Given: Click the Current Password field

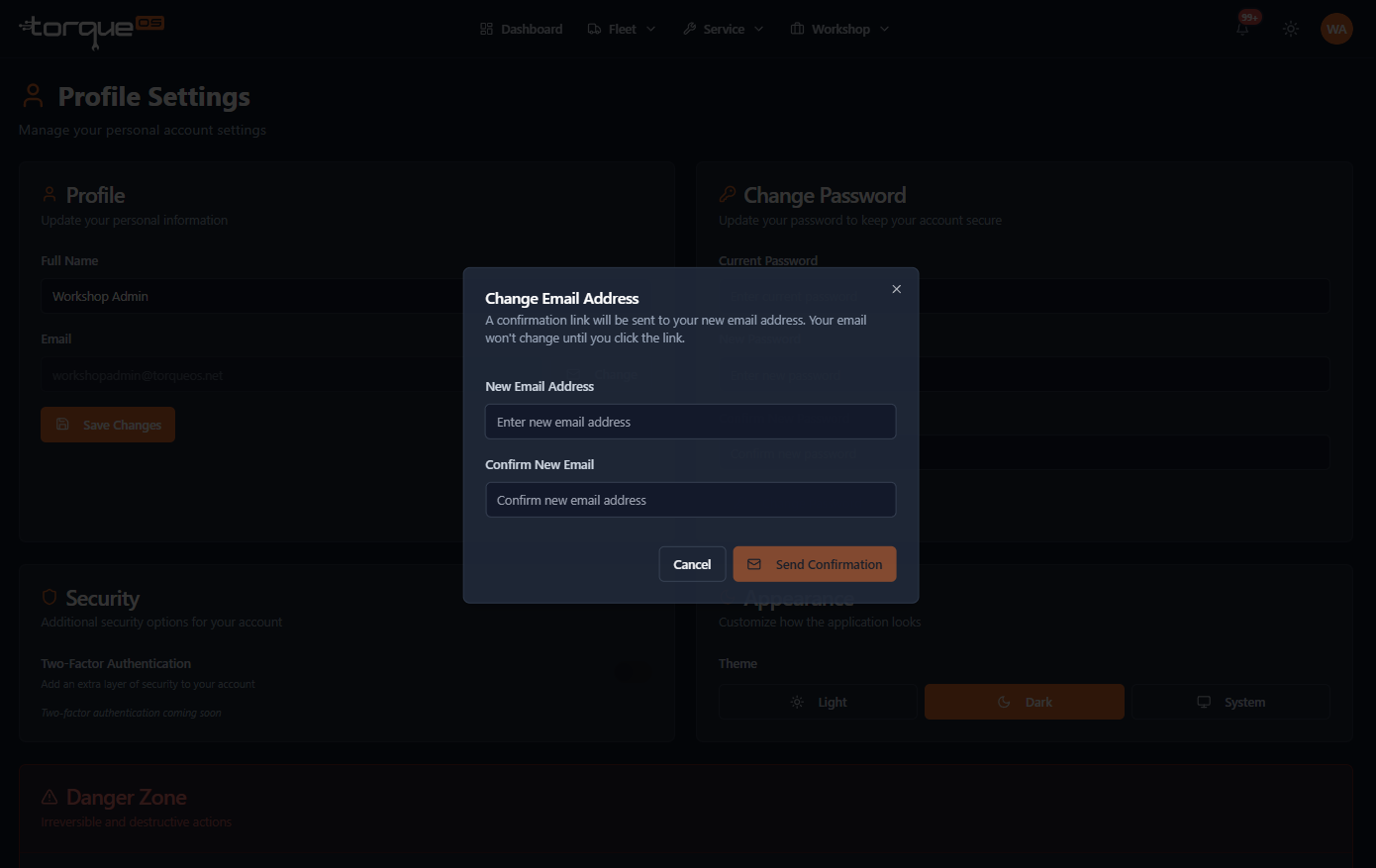Looking at the screenshot, I should pos(1025,296).
